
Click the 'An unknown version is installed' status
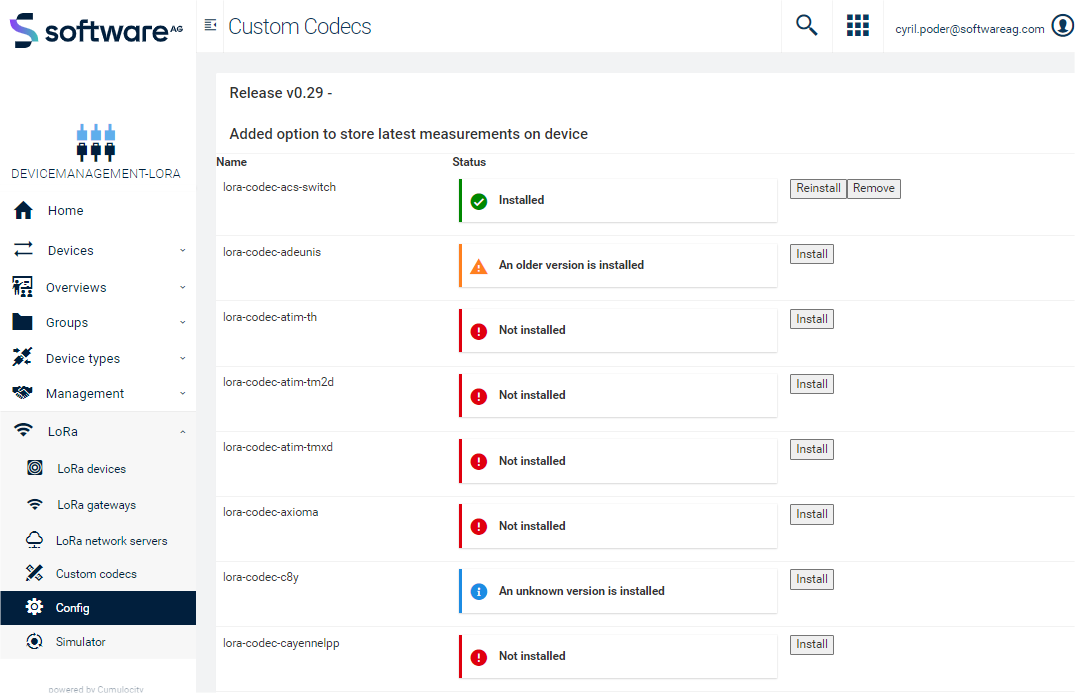pos(581,591)
